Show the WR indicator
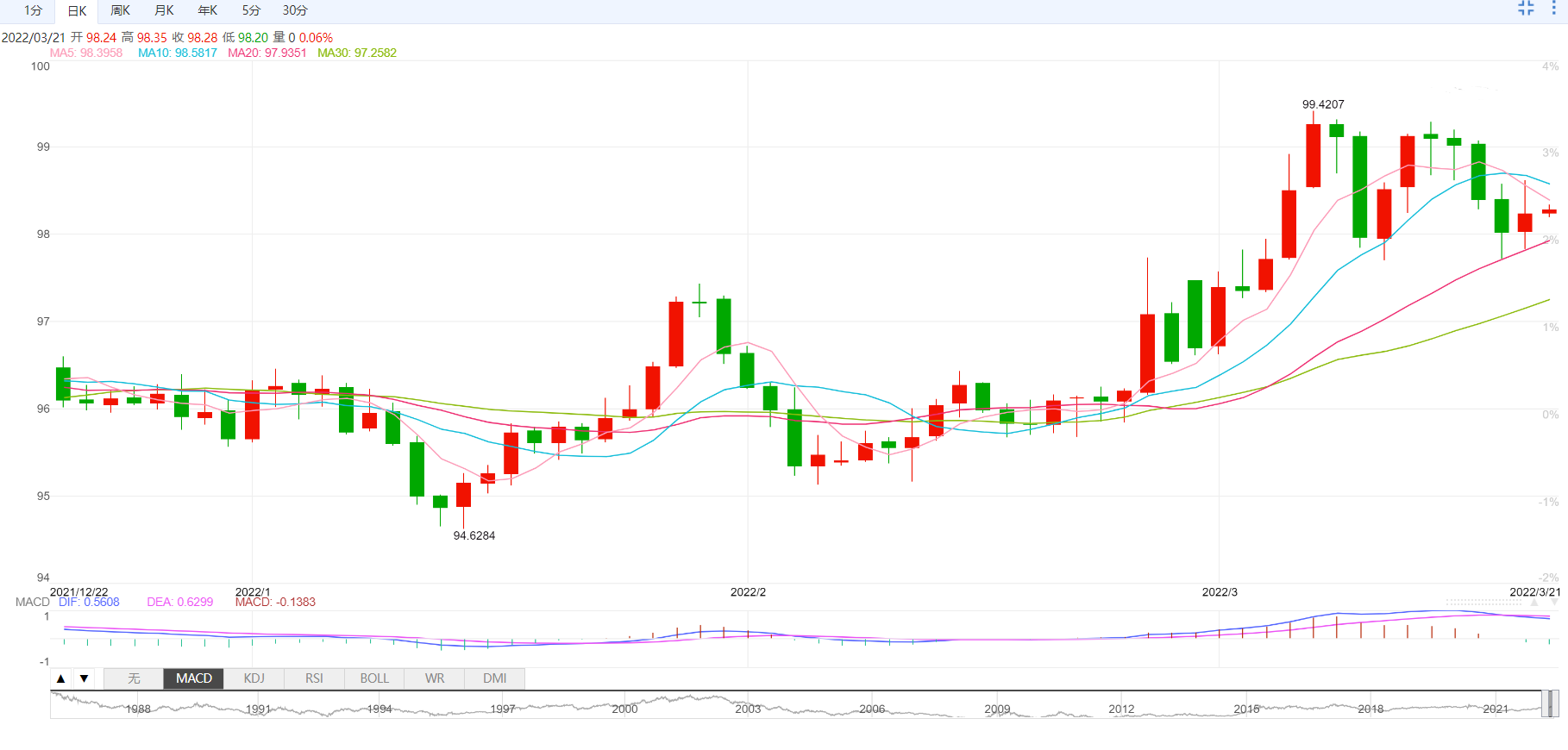This screenshot has width=1568, height=750. coord(435,678)
